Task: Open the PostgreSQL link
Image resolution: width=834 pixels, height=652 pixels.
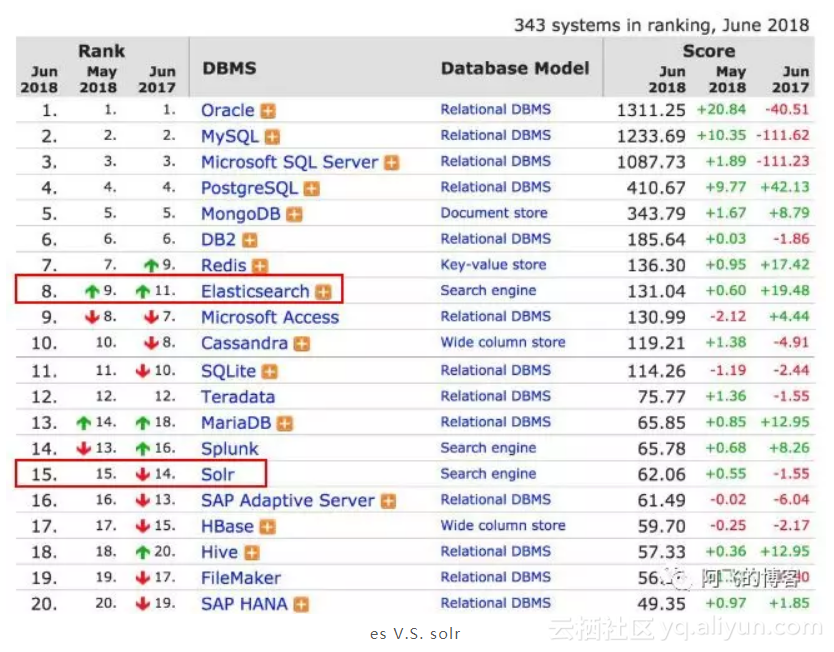Action: pos(249,188)
